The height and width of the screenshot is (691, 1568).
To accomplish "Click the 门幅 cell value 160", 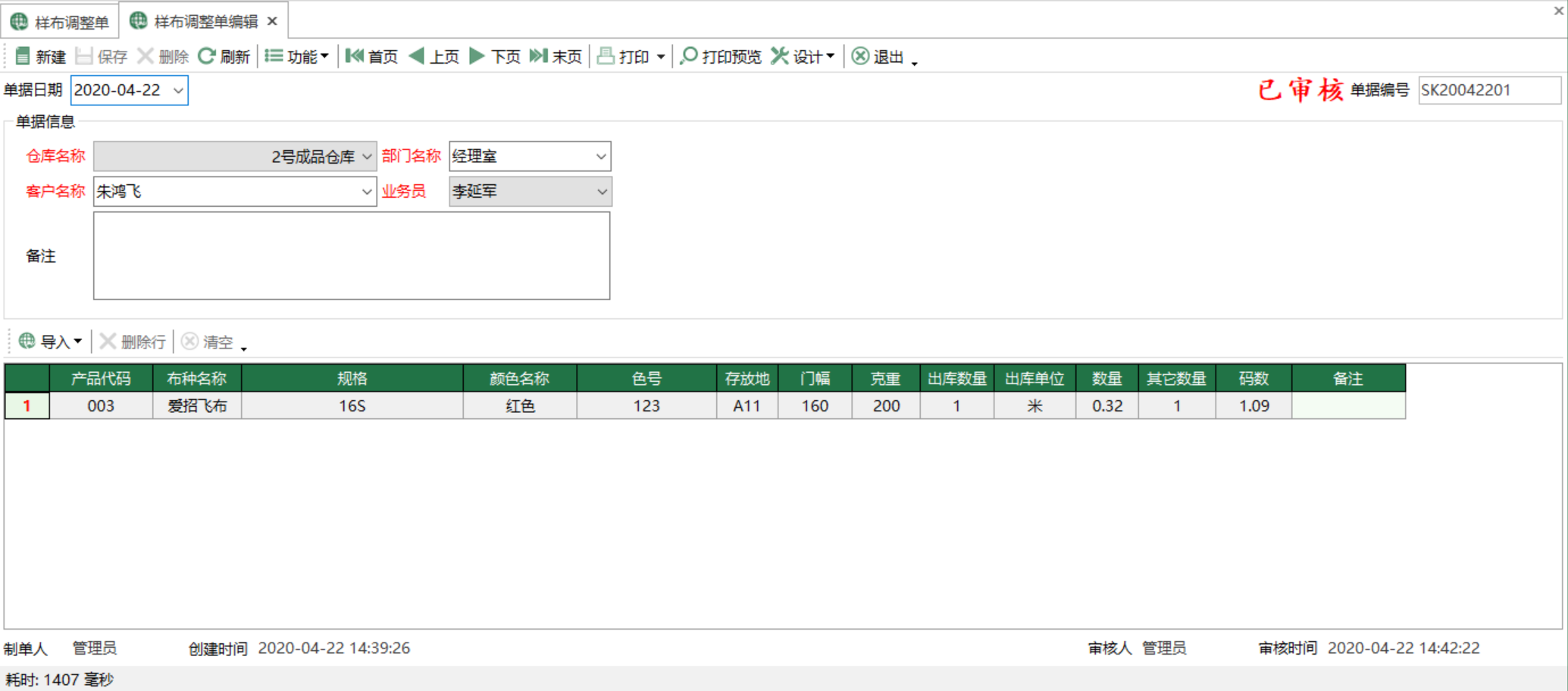I will click(x=815, y=406).
